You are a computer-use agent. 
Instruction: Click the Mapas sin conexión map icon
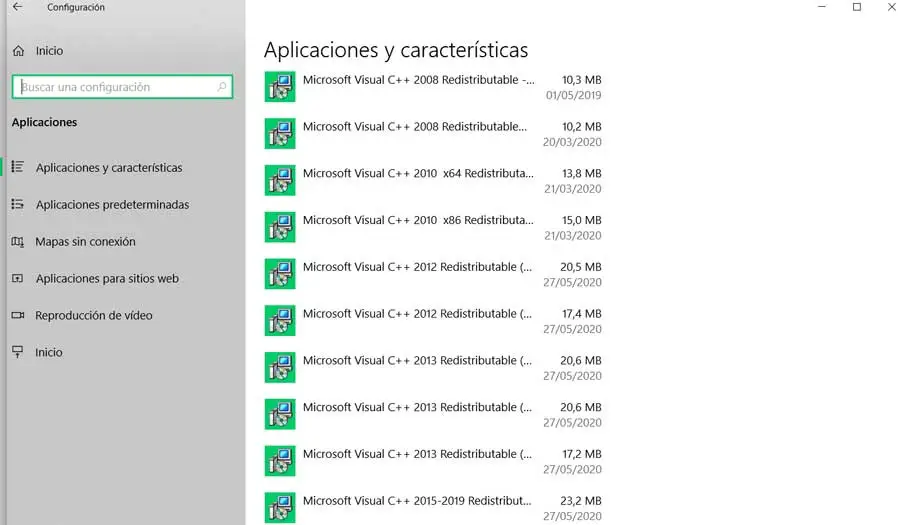[18, 242]
